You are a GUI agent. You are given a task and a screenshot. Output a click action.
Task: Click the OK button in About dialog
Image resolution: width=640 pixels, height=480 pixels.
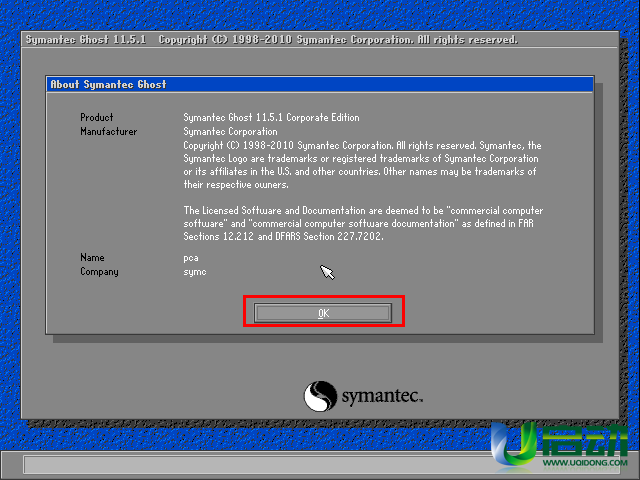[323, 313]
